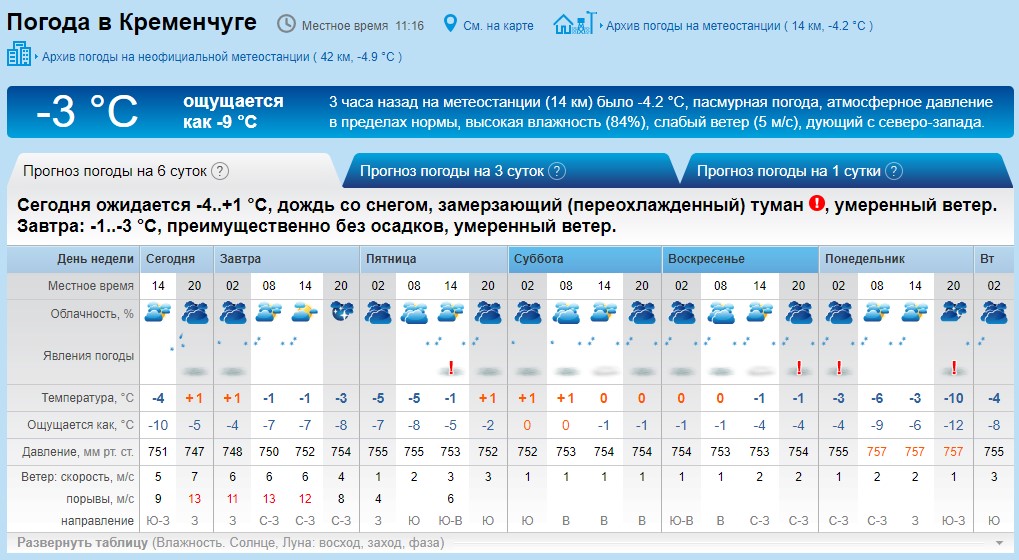Screen dimensions: 1019x560
Task: Open help icon beside 6 суток forecast
Action: point(220,171)
